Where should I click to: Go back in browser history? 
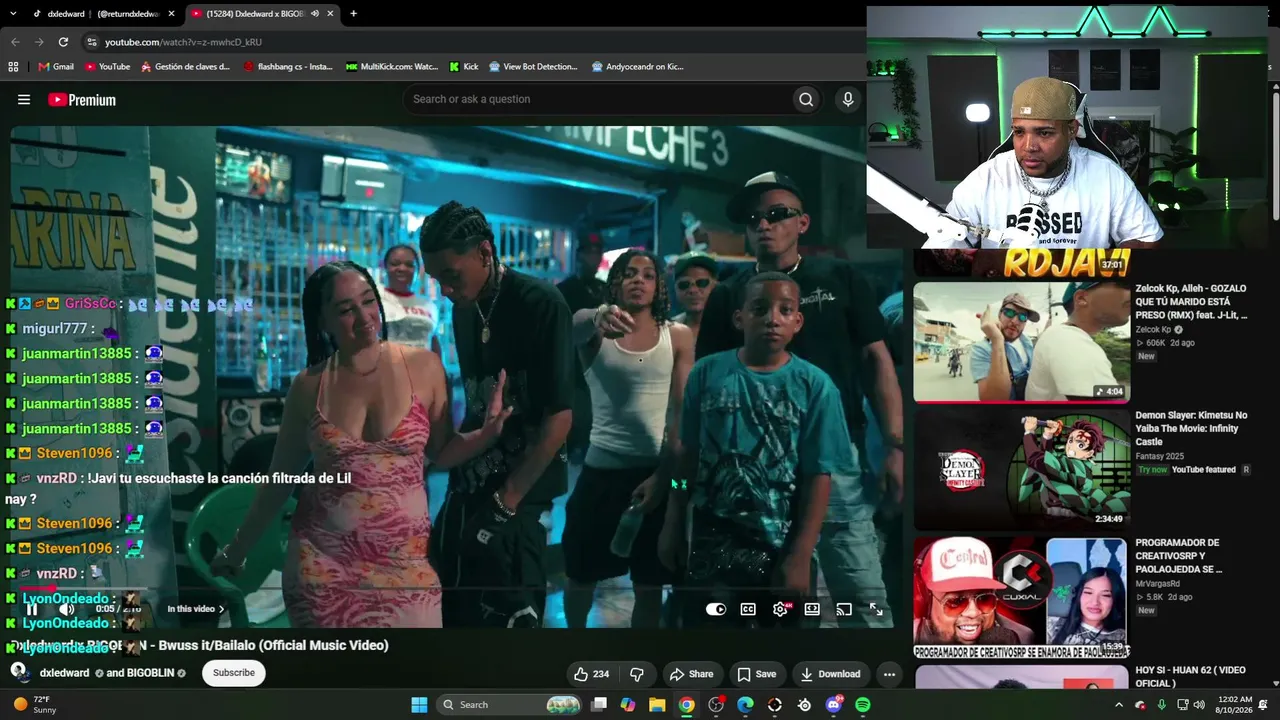click(x=15, y=42)
